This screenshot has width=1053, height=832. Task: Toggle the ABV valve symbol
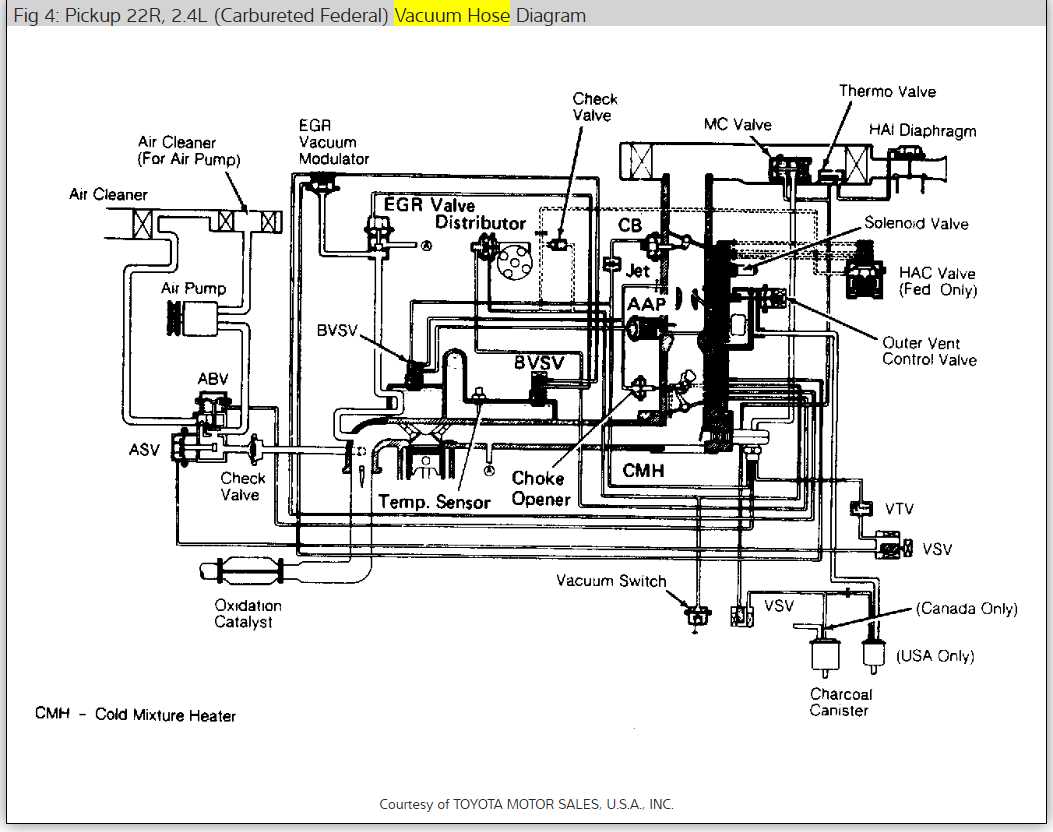point(215,404)
